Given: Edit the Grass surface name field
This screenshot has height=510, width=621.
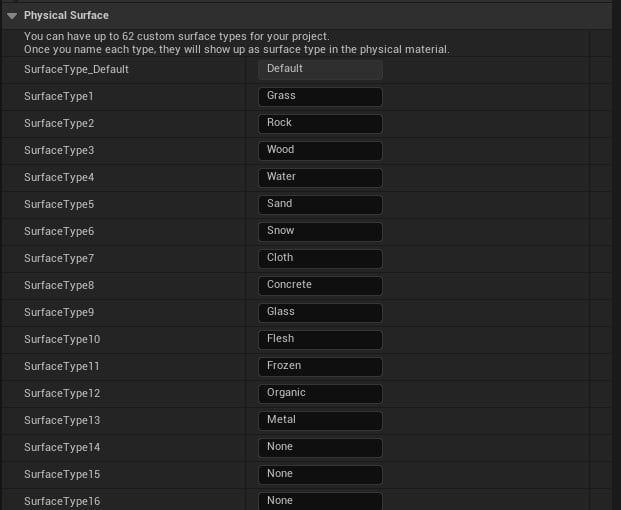Looking at the screenshot, I should tap(320, 97).
